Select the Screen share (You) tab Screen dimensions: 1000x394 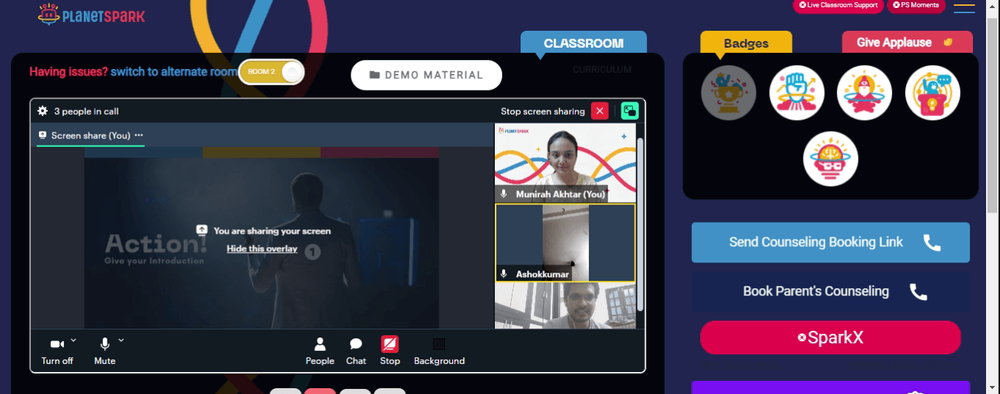(91, 135)
